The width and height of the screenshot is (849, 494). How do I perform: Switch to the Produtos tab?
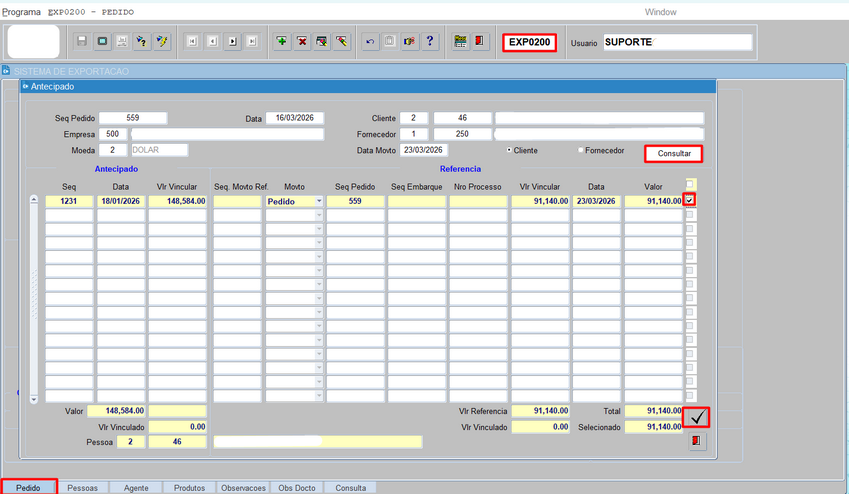189,487
